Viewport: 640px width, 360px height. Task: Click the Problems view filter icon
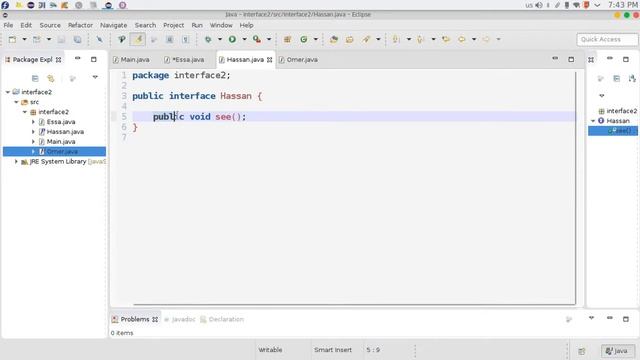[569, 319]
